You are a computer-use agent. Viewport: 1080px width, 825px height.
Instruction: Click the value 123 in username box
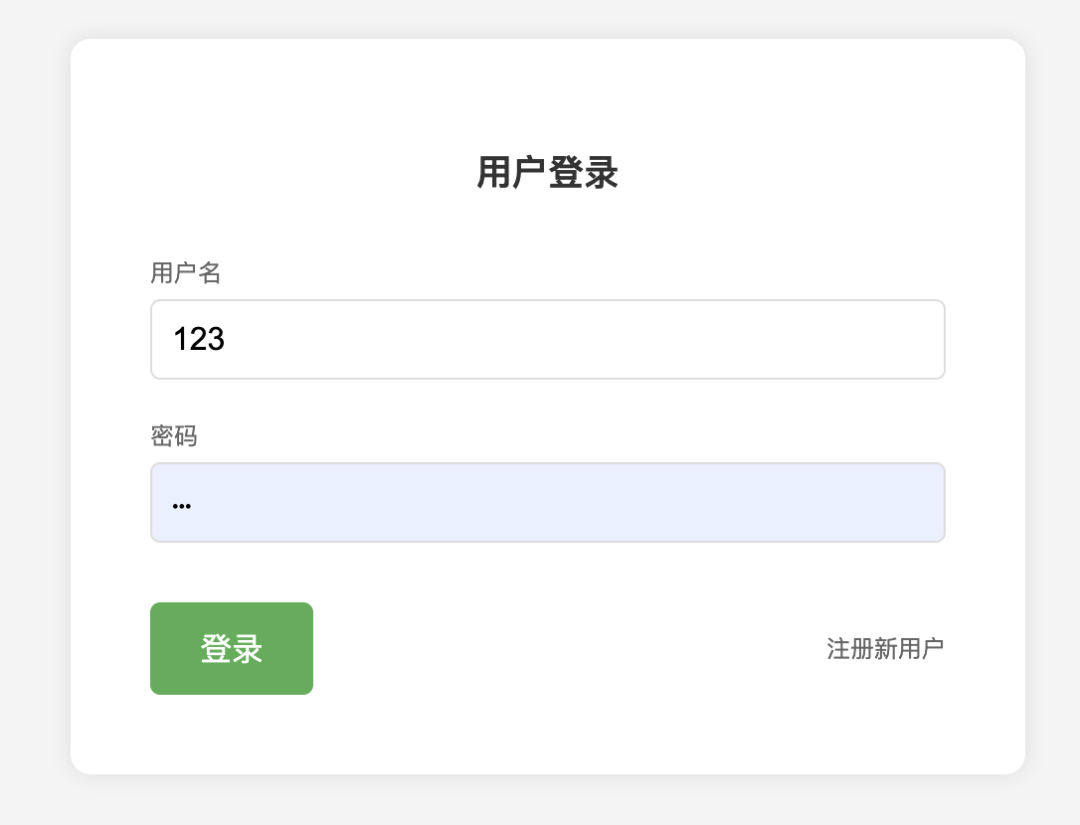(x=200, y=339)
